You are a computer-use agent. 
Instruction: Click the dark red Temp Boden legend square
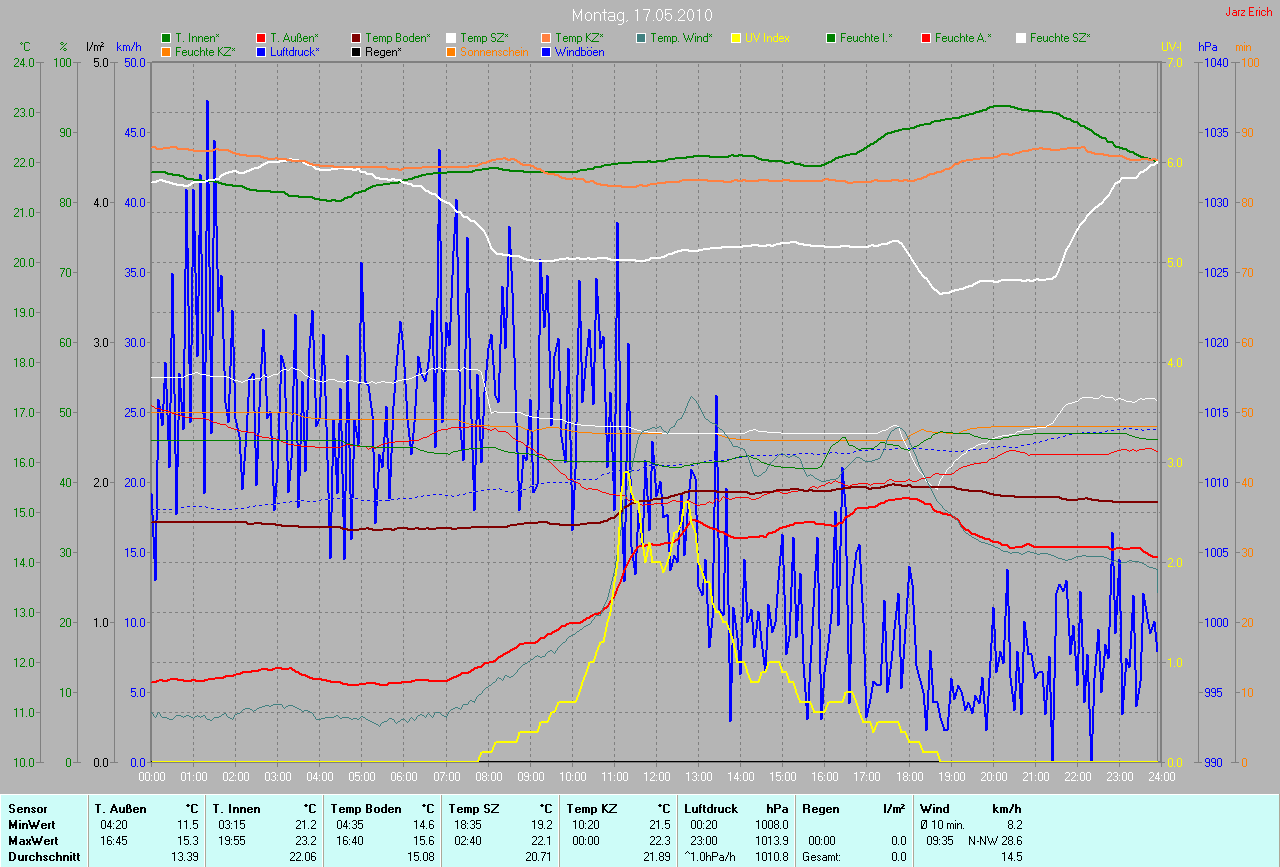coord(356,38)
